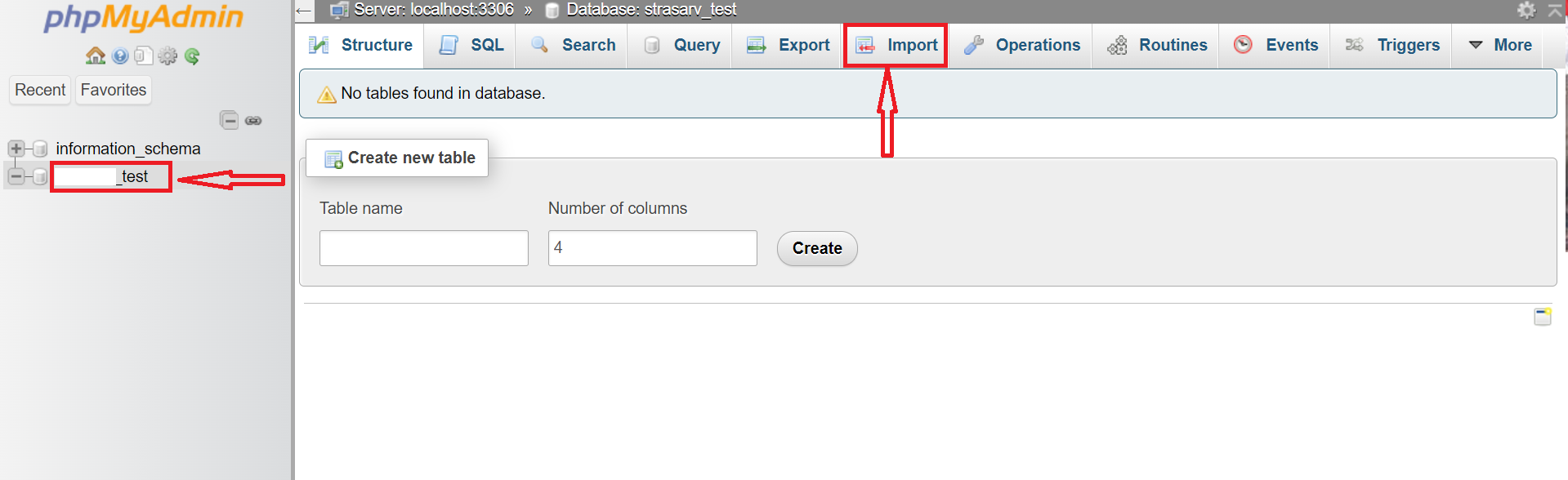Screen dimensions: 1568x480
Task: Open the Import tab
Action: (x=896, y=45)
